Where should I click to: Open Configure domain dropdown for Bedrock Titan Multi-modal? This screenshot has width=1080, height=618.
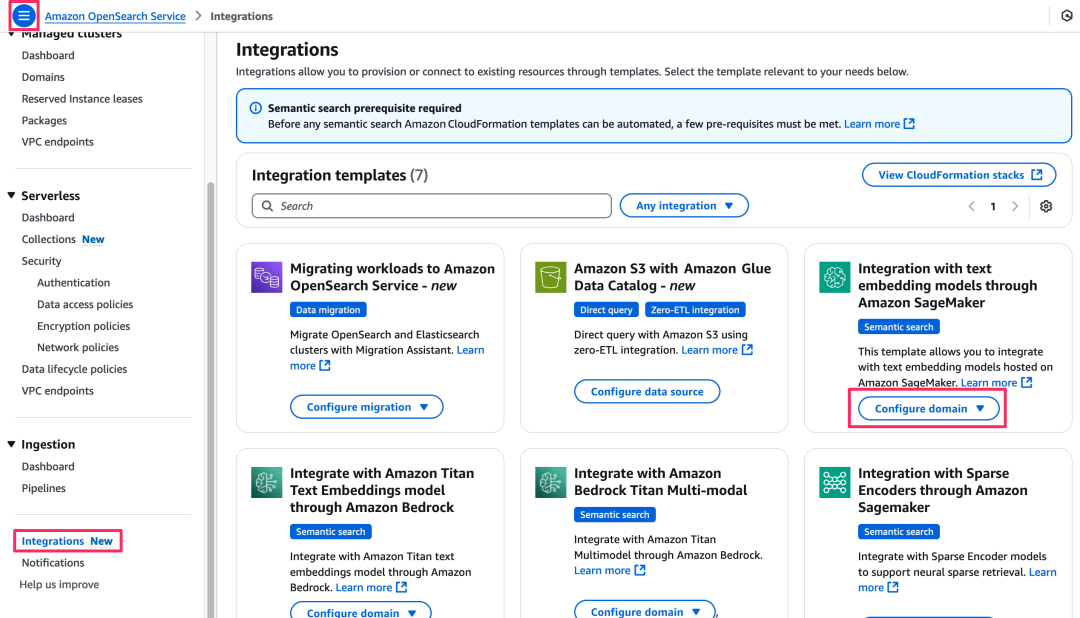point(645,610)
